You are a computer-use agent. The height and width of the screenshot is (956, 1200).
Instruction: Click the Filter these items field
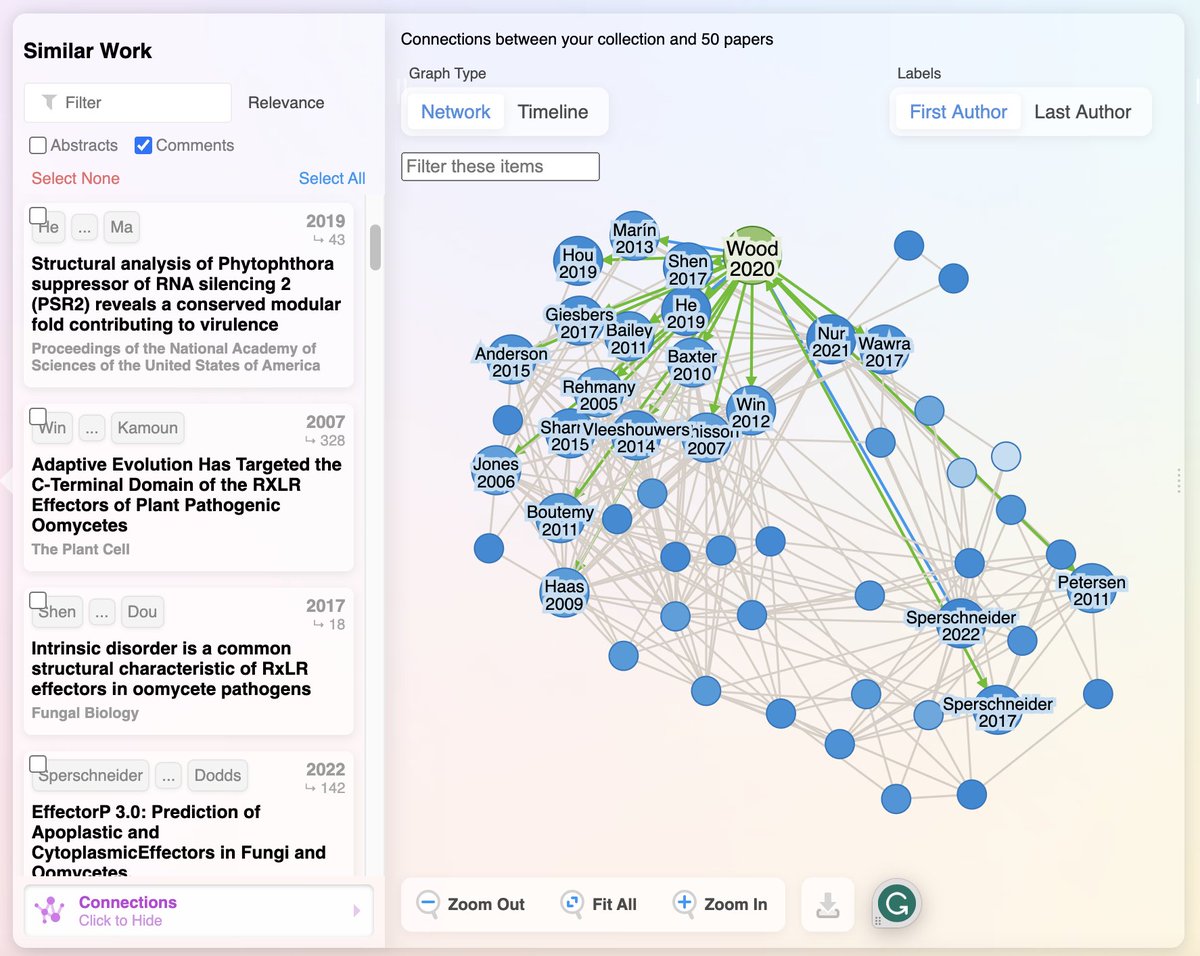click(500, 167)
